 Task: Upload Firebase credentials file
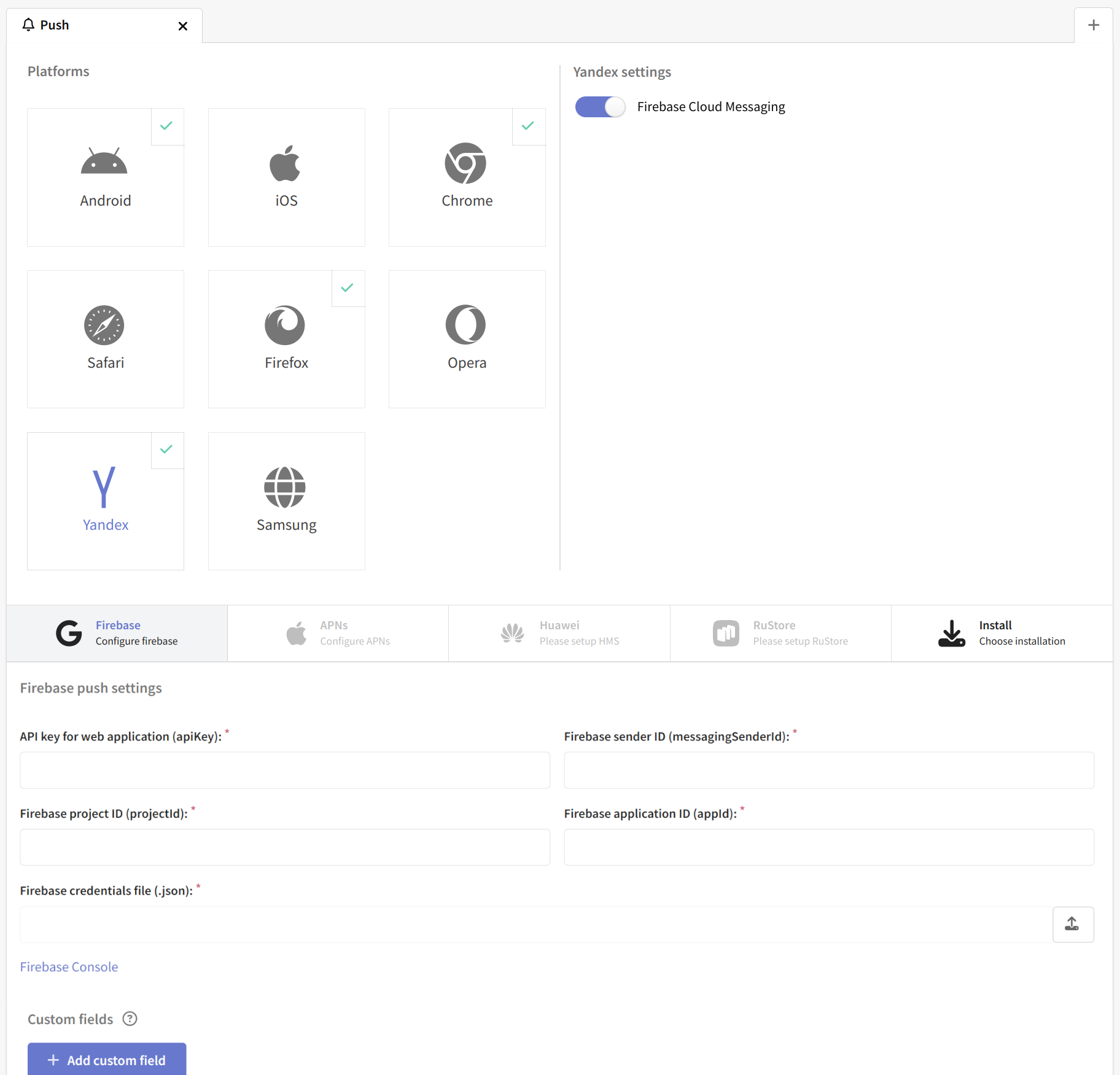click(x=1073, y=924)
